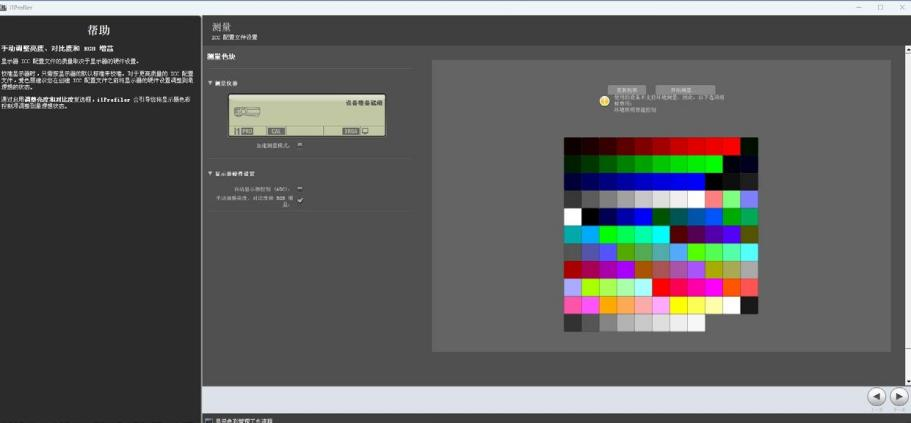The height and width of the screenshot is (423, 911).
Task: Go to the next step with the right arrow
Action: 898,397
